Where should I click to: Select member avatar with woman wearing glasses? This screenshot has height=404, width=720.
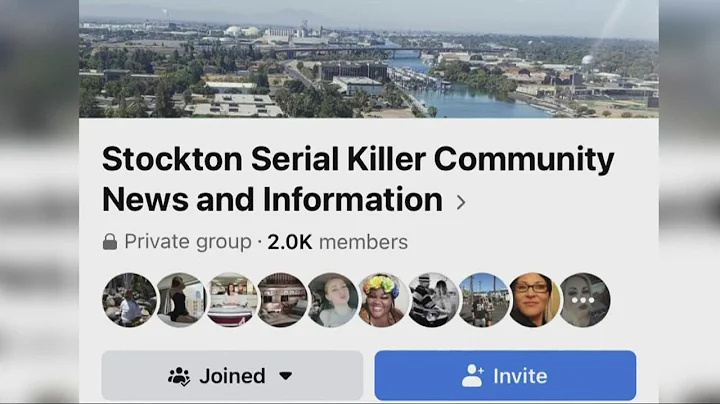point(534,300)
